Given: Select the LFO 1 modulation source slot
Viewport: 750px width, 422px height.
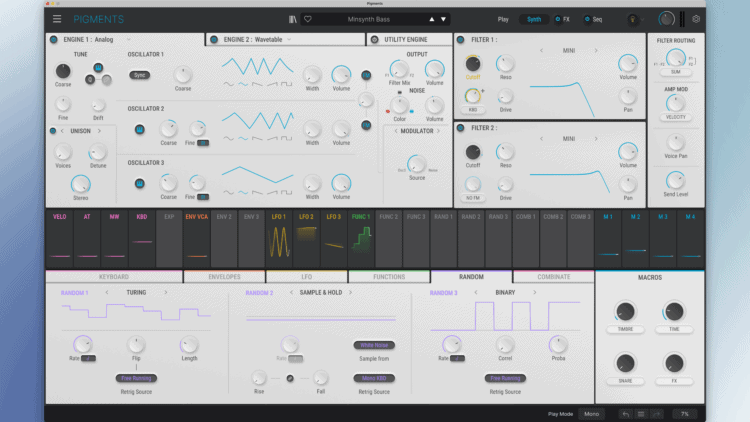Looking at the screenshot, I should pyautogui.click(x=279, y=238).
